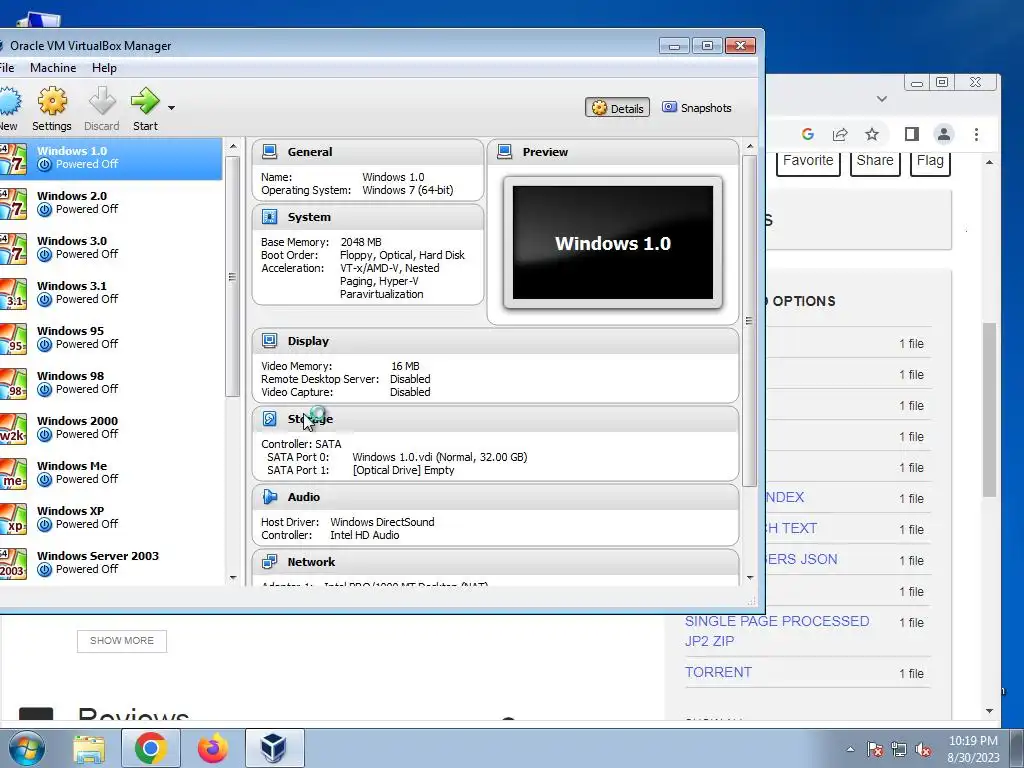1024x768 pixels.
Task: Open the Machine menu
Action: tap(53, 68)
